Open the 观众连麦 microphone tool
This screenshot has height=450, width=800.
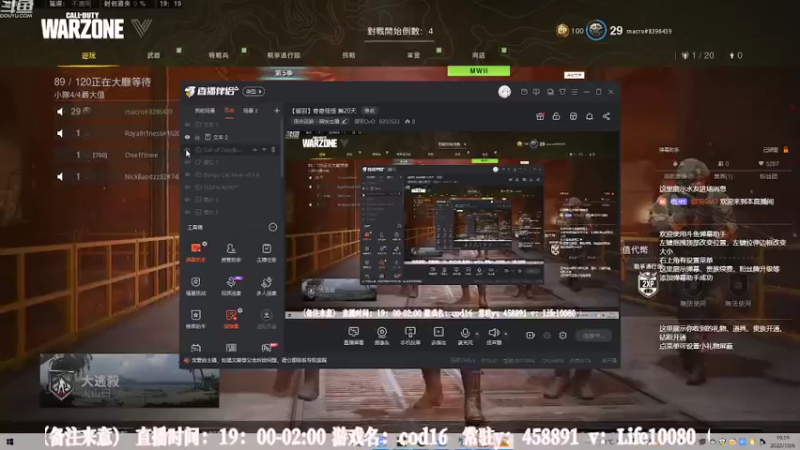(x=231, y=286)
